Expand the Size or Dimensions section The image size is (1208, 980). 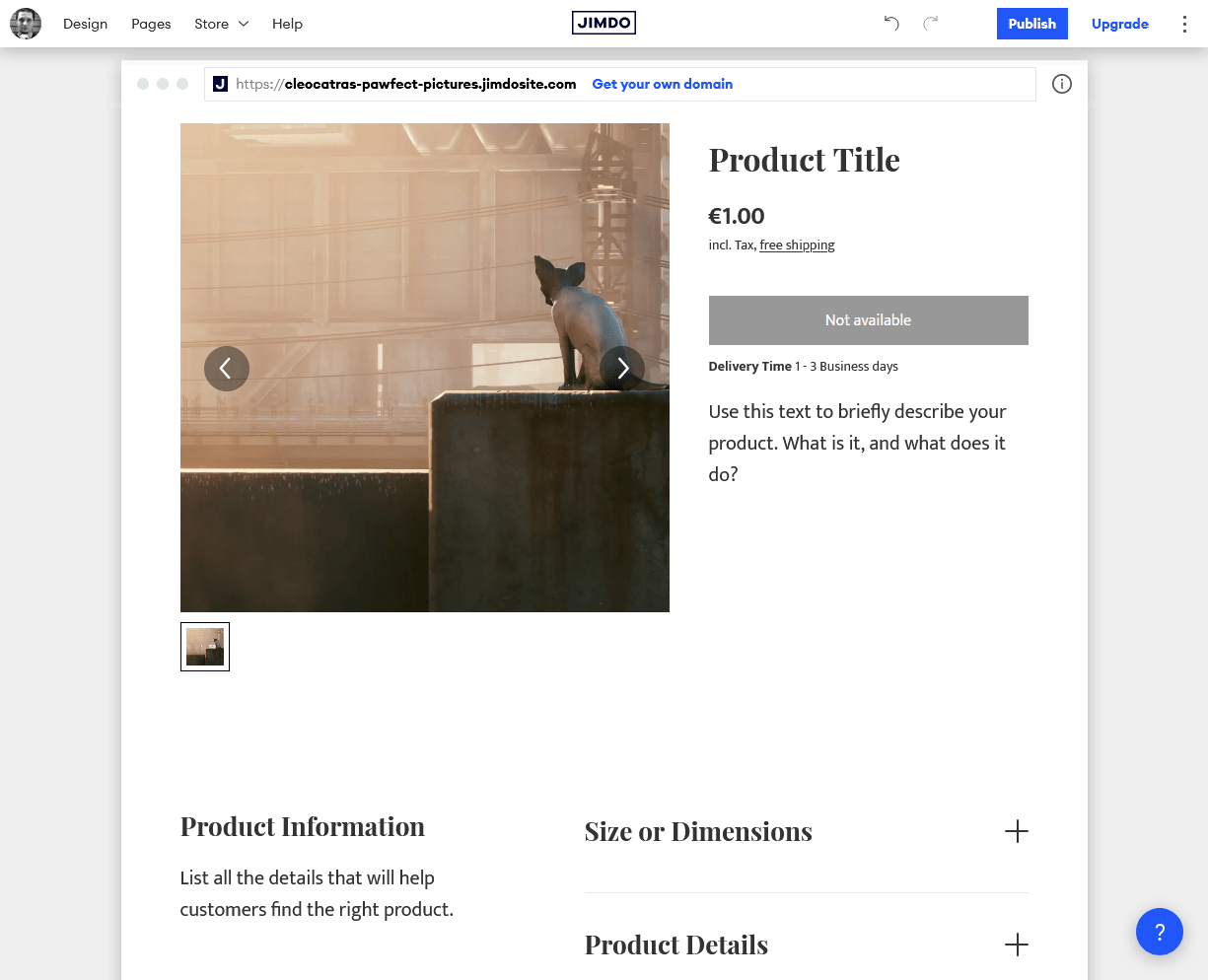pos(1017,831)
